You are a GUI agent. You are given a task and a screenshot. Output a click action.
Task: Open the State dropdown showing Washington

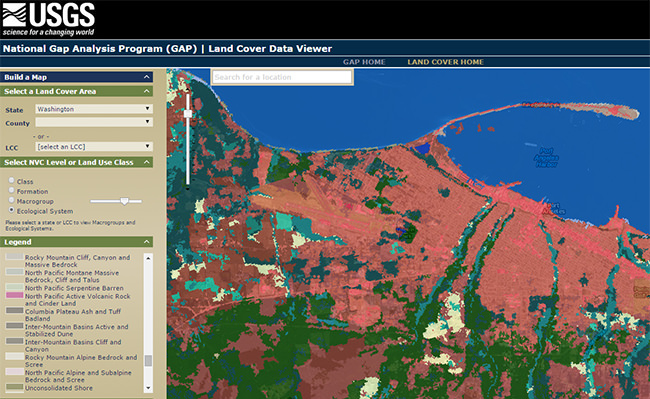pyautogui.click(x=94, y=109)
